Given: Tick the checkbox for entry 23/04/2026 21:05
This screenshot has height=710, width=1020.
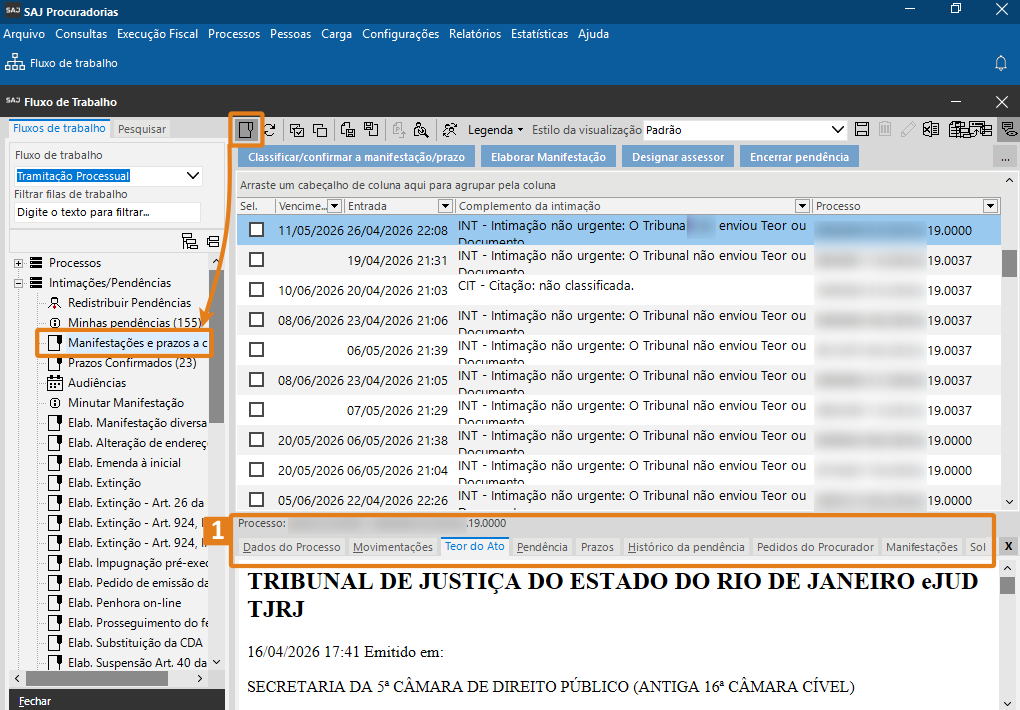Looking at the screenshot, I should pos(257,379).
